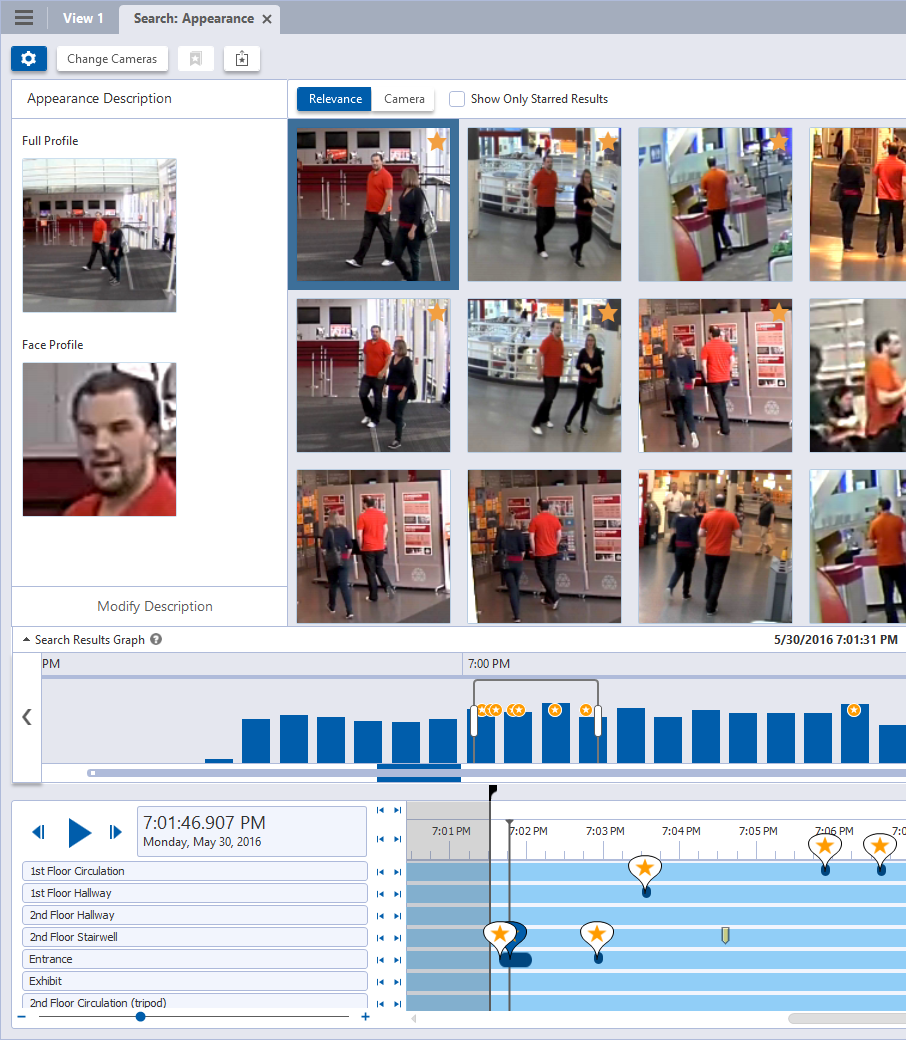Click the Change Cameras button
The height and width of the screenshot is (1040, 906).
[x=112, y=58]
